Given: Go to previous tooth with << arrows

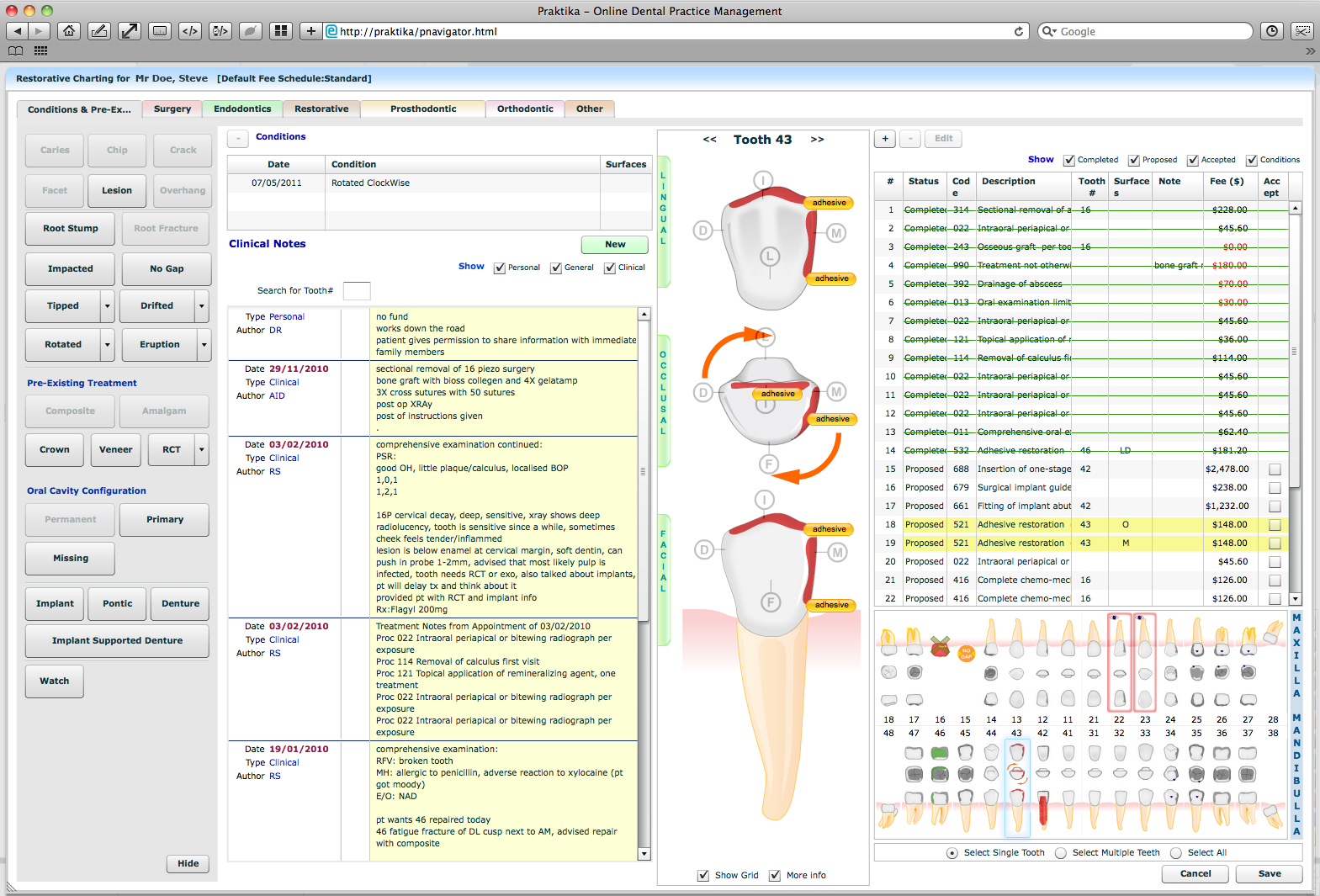Looking at the screenshot, I should (x=709, y=140).
